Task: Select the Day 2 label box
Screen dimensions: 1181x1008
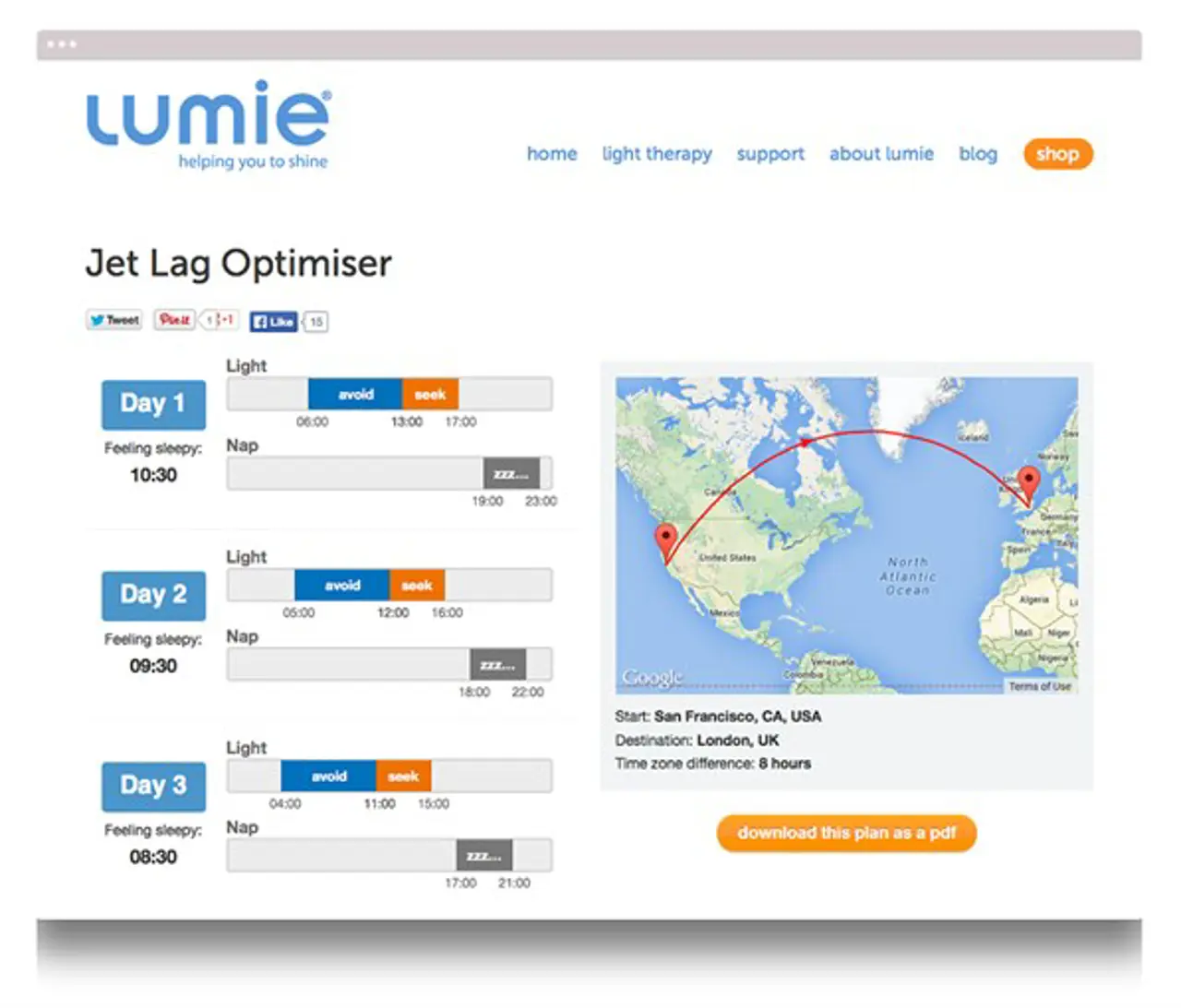Action: point(153,595)
